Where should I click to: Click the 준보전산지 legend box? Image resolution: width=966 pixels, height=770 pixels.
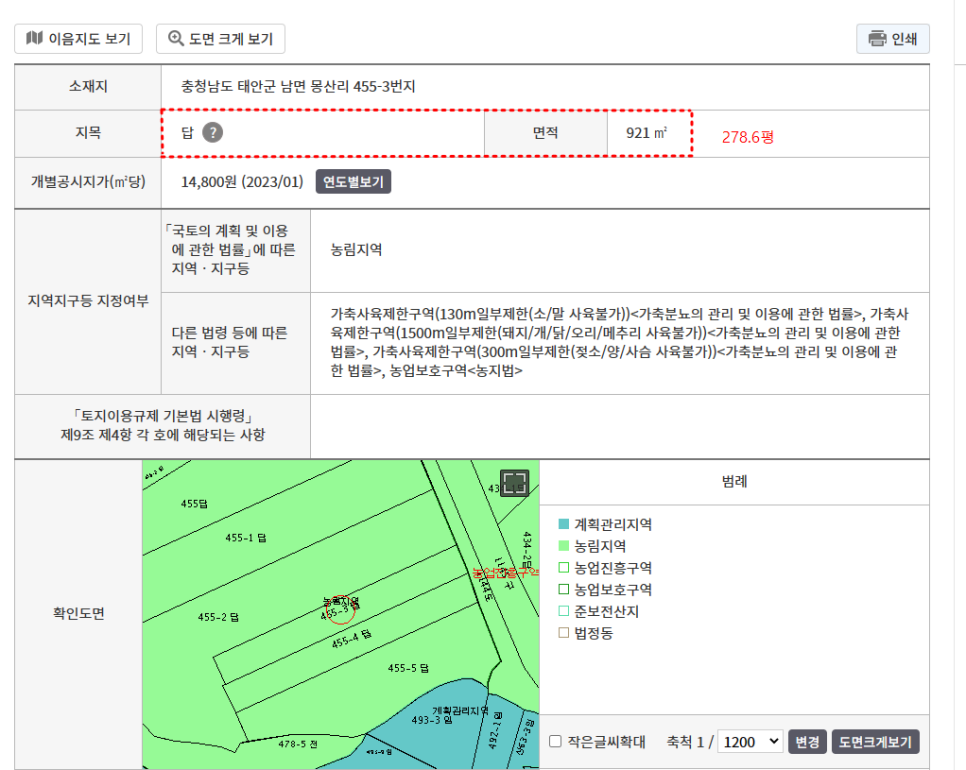563,611
